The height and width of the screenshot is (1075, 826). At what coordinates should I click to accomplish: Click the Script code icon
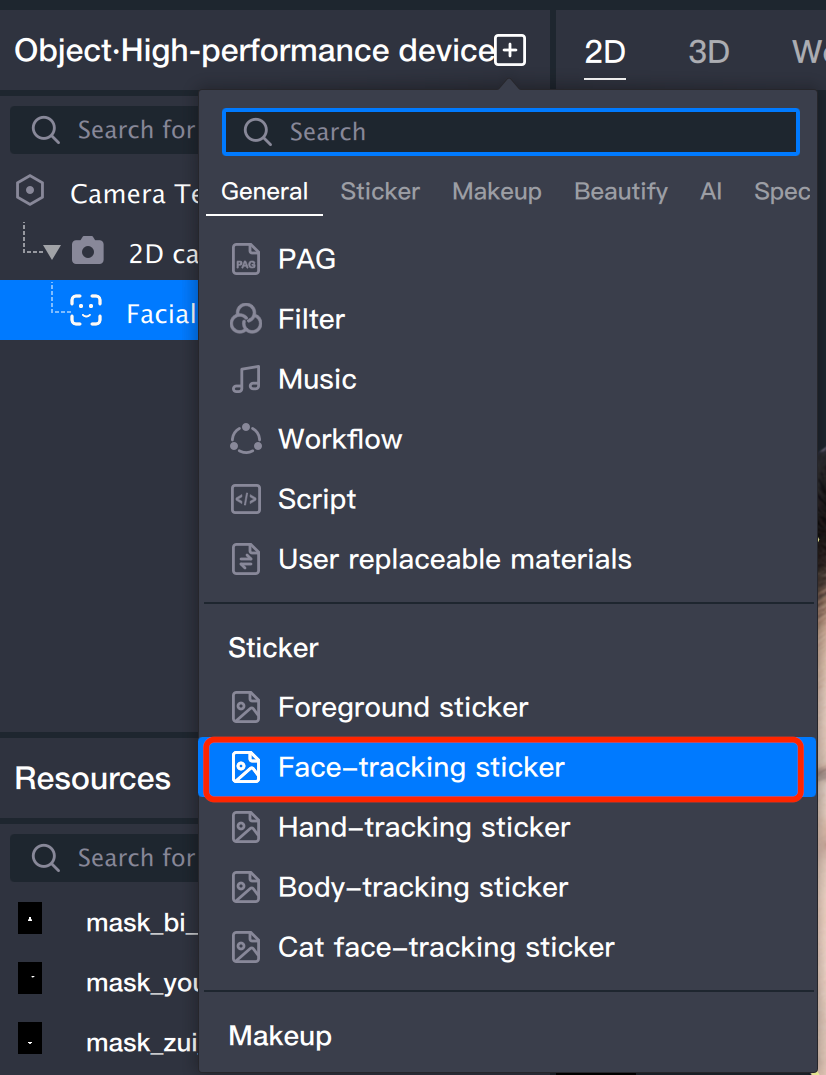pos(245,499)
